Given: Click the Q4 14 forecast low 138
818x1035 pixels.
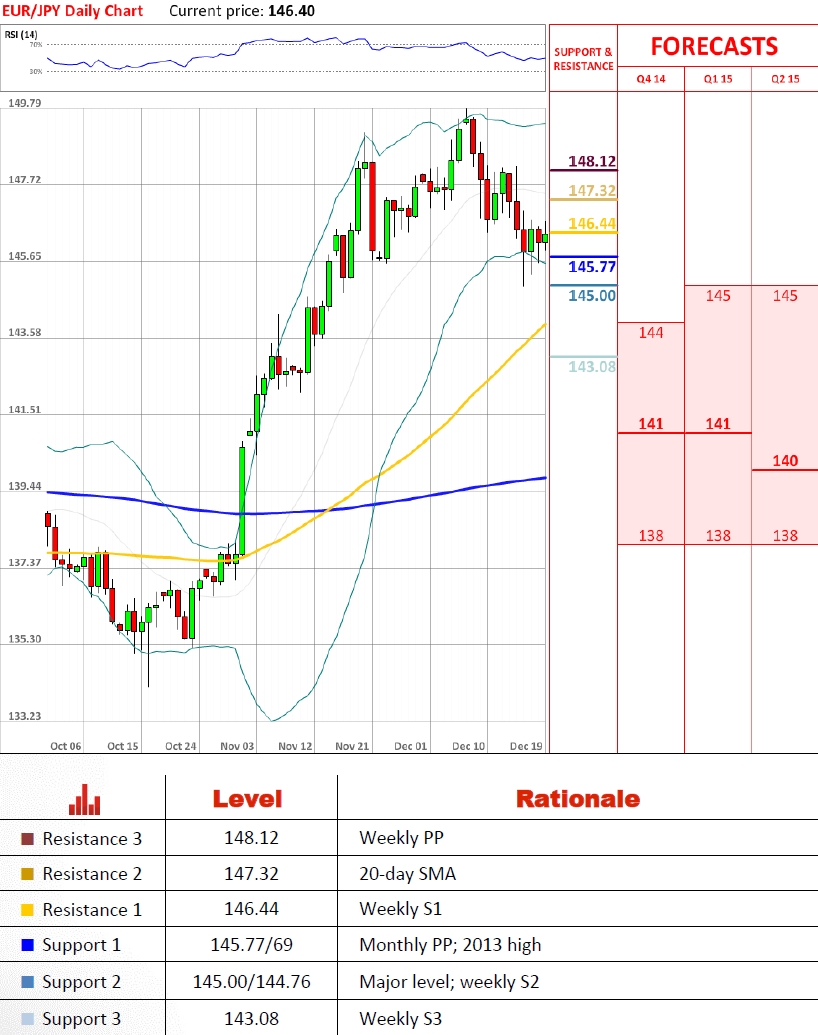Looking at the screenshot, I should [x=650, y=535].
